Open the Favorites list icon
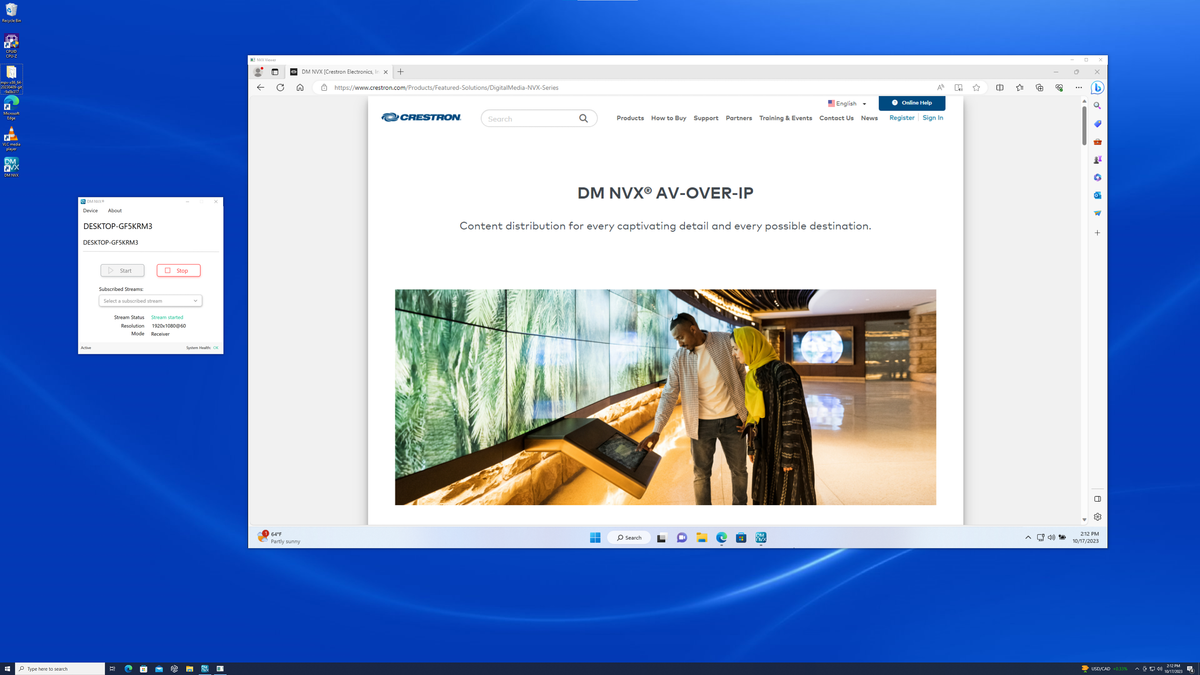This screenshot has height=675, width=1200. tap(1020, 88)
